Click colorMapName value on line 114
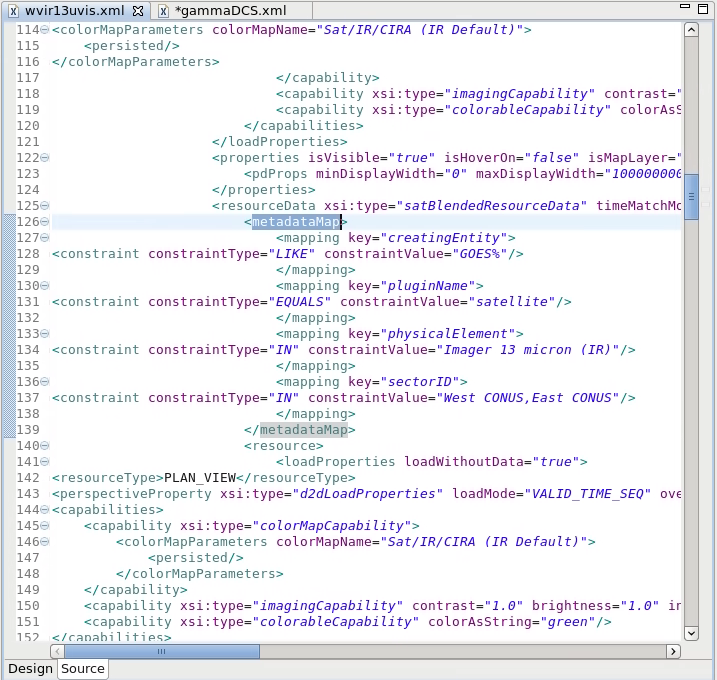This screenshot has height=680, width=717. click(420, 30)
